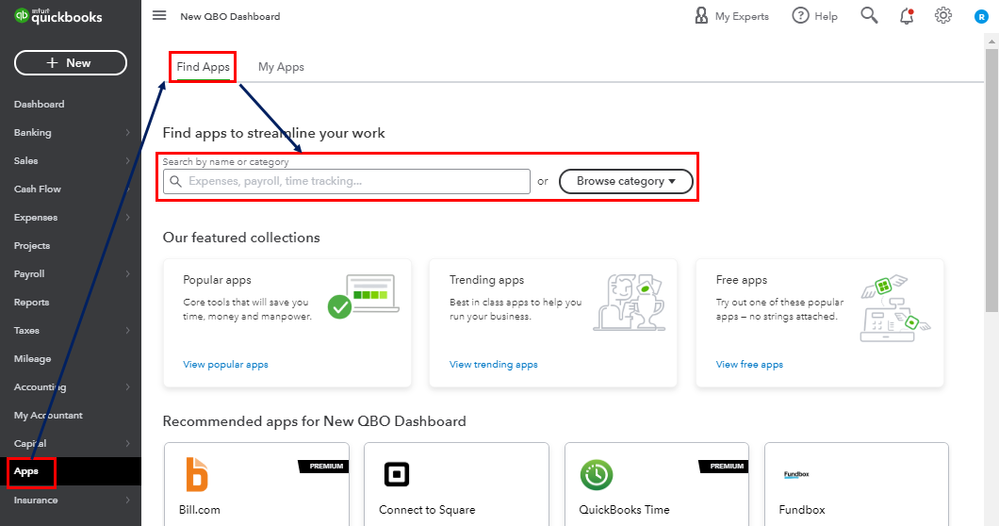
Task: Open the search magnifier icon in header
Action: 869,16
